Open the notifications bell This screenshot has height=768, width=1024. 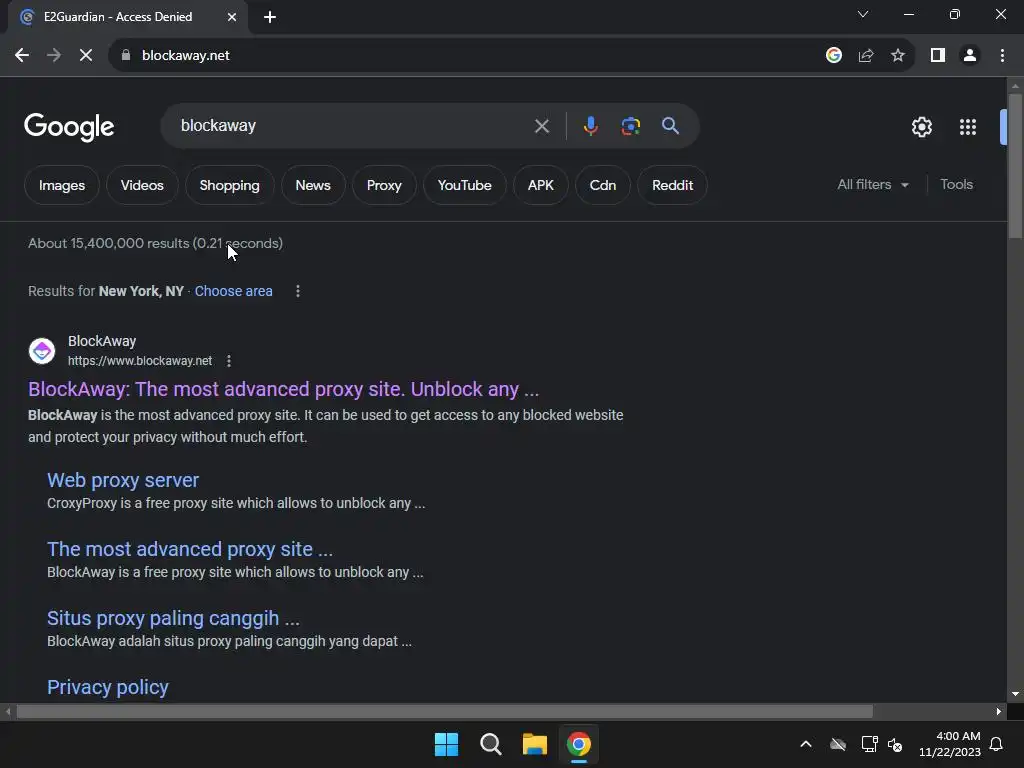(996, 744)
